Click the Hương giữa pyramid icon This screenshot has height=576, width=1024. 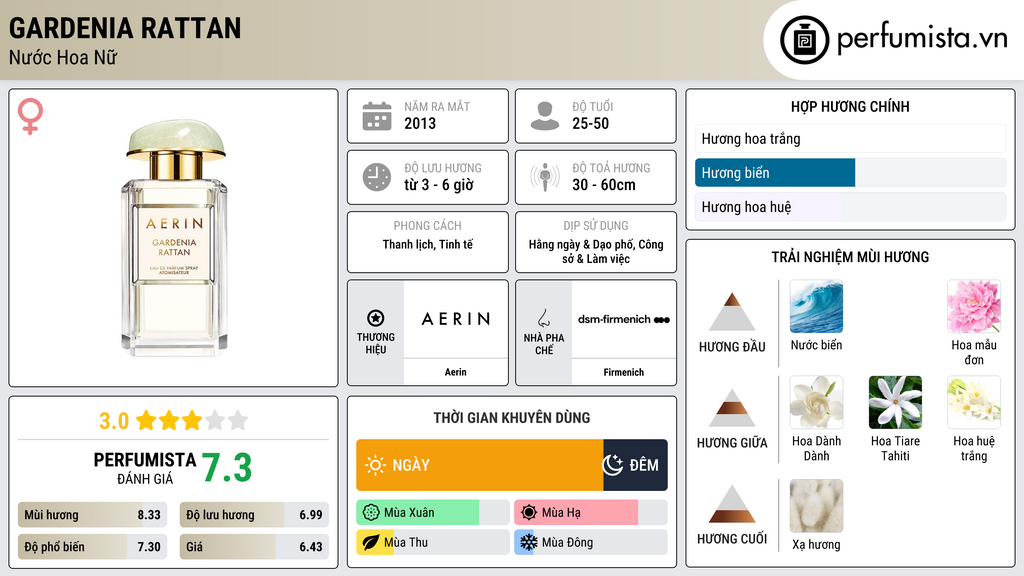click(732, 408)
